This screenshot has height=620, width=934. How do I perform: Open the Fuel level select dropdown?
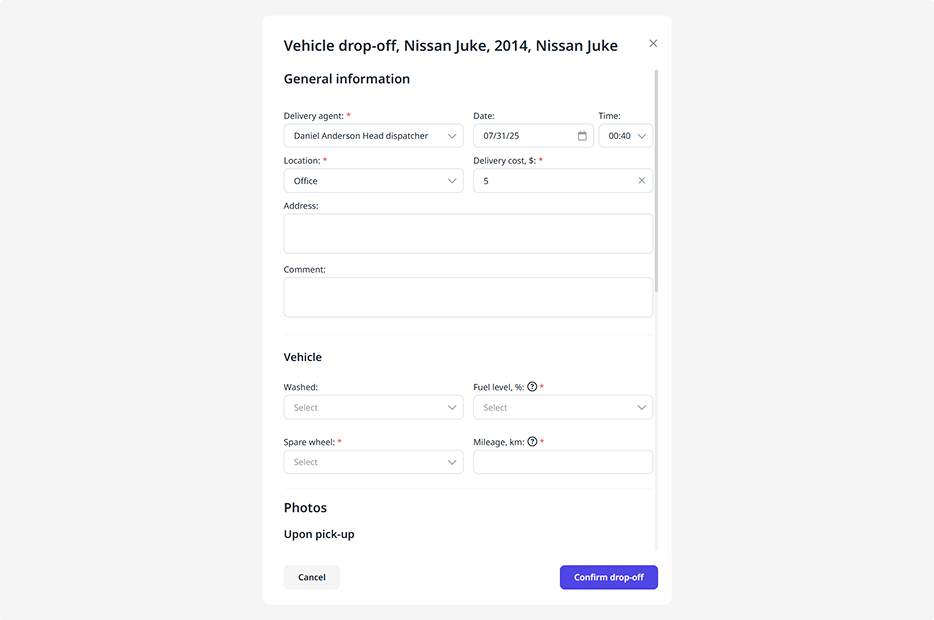pos(563,408)
